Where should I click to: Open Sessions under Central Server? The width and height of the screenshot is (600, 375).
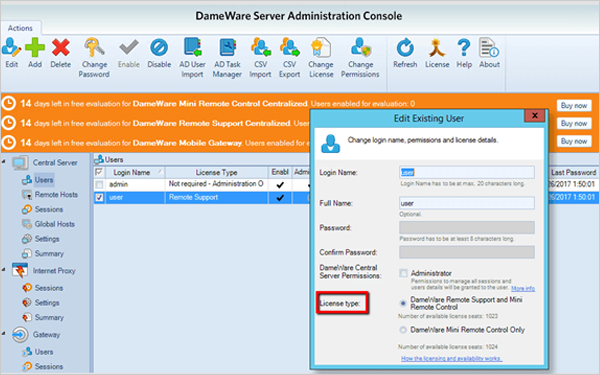pos(42,209)
